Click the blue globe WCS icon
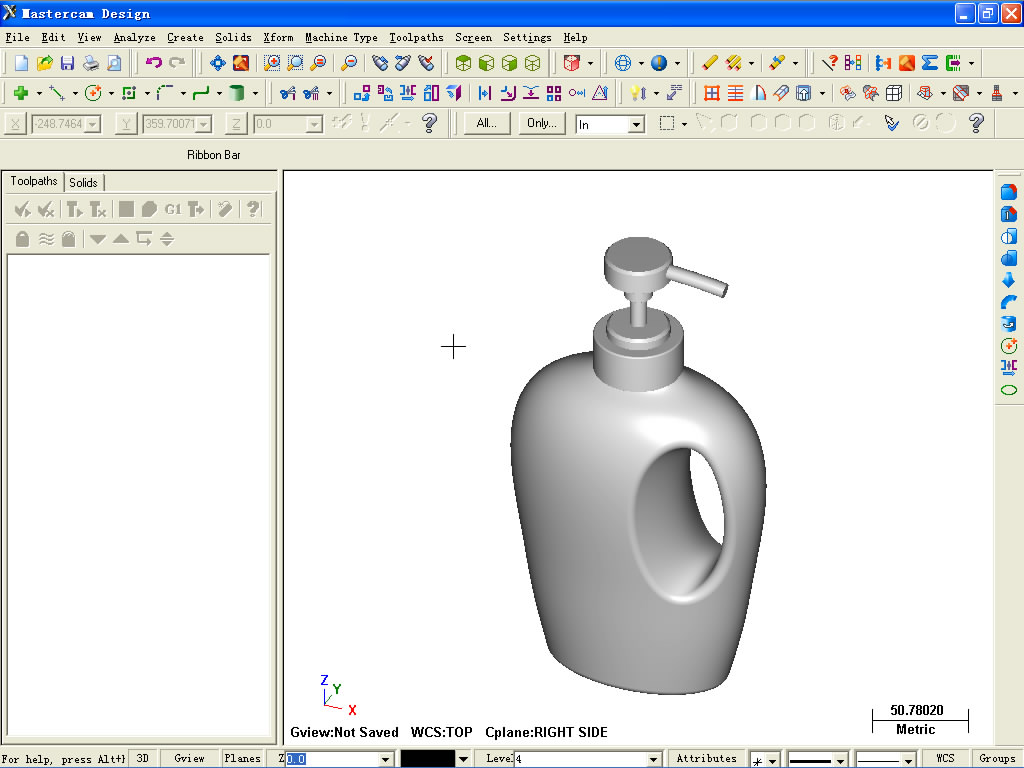 click(623, 63)
